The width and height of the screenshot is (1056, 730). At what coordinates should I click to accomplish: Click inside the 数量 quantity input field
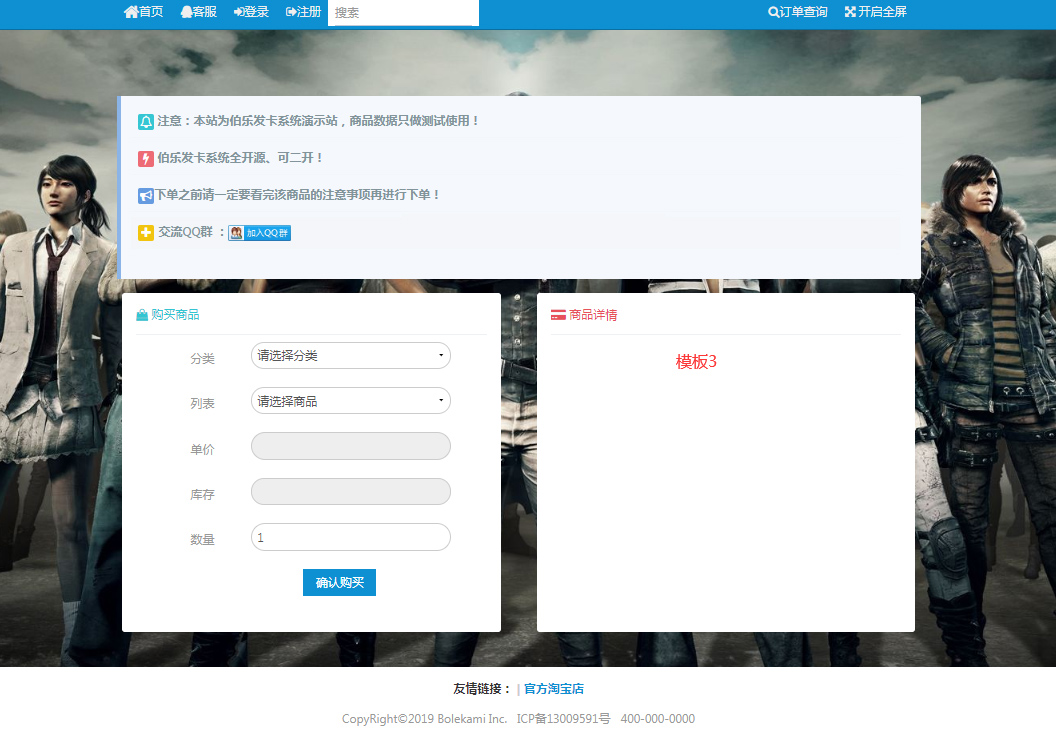click(350, 537)
